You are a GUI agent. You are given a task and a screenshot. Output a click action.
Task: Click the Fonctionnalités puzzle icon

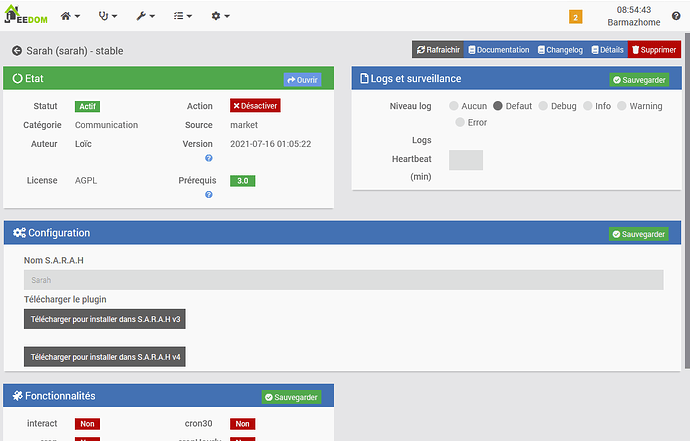tap(18, 396)
